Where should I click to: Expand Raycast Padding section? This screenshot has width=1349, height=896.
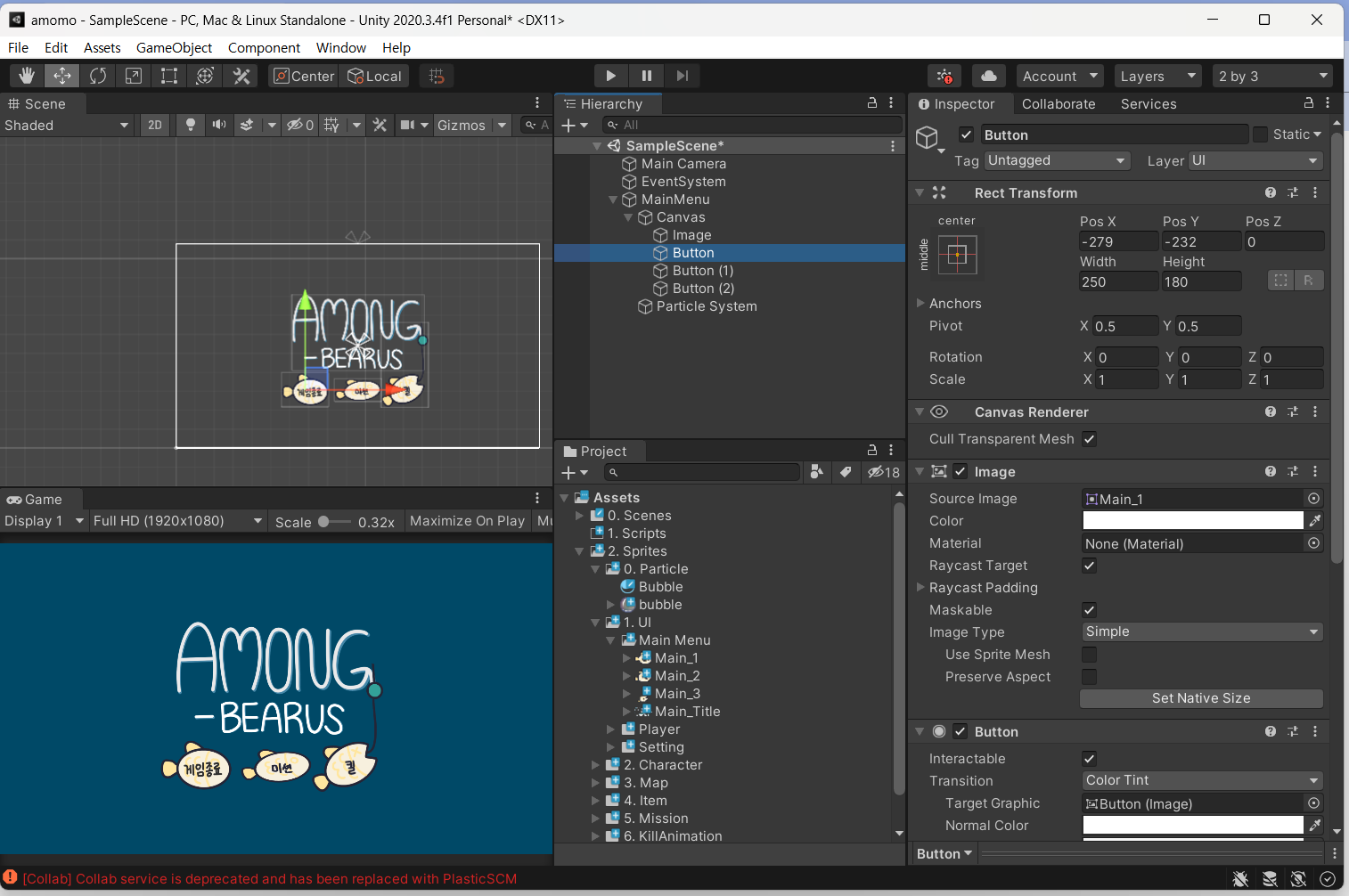pyautogui.click(x=920, y=588)
